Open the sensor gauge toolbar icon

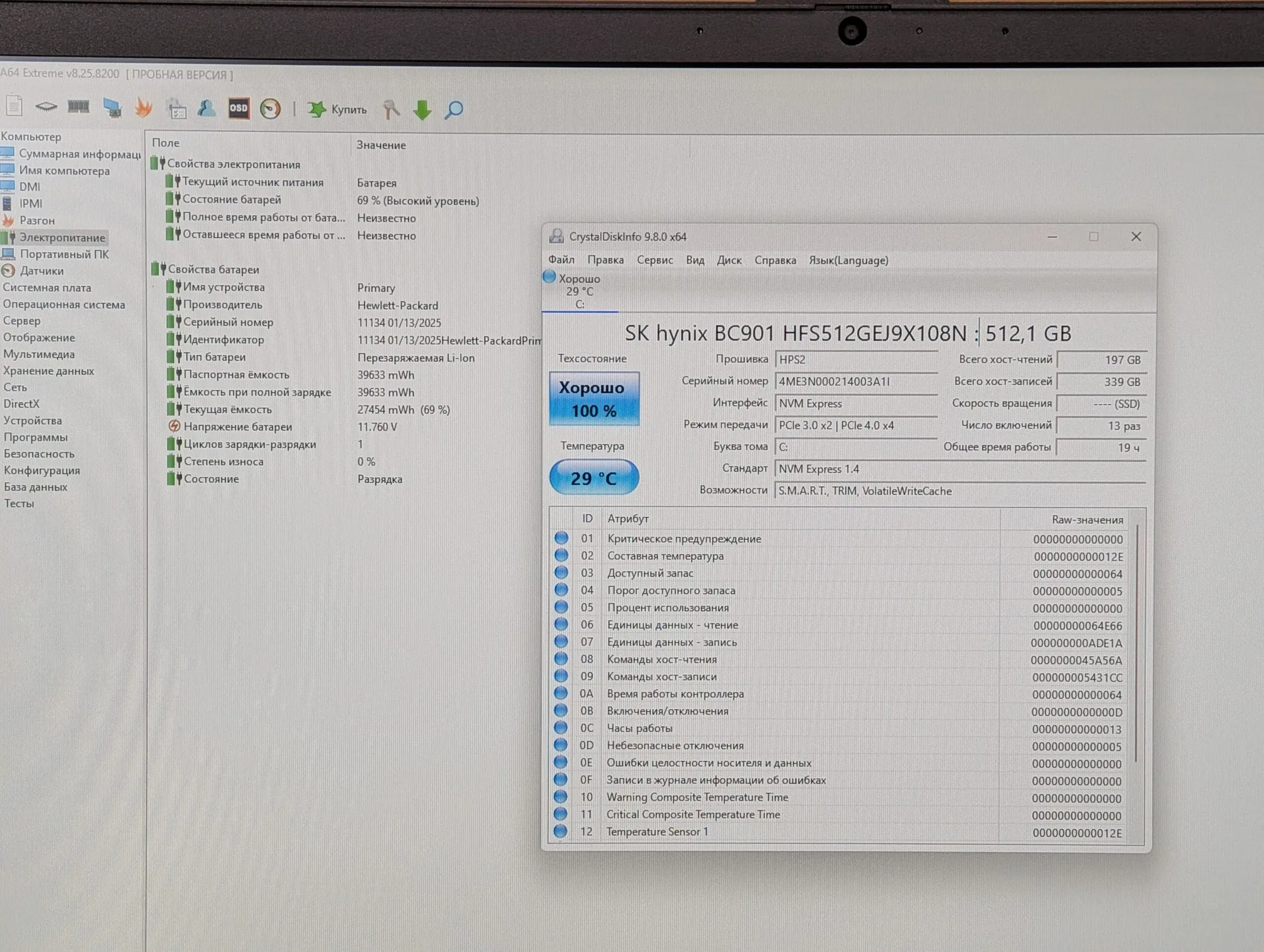coord(270,109)
